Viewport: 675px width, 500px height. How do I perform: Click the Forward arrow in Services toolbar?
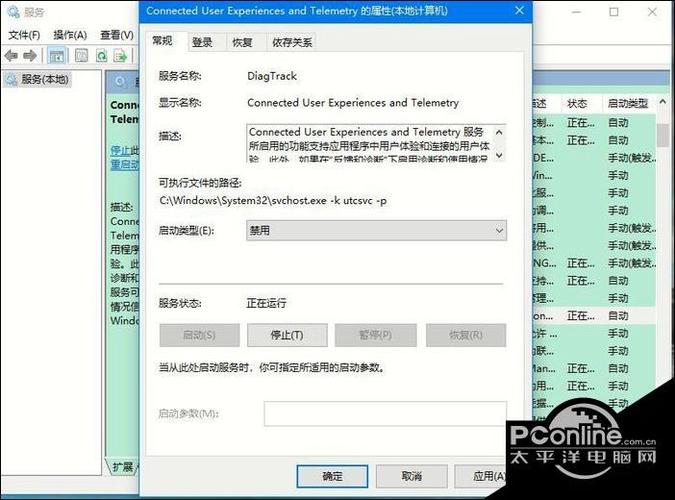30,56
